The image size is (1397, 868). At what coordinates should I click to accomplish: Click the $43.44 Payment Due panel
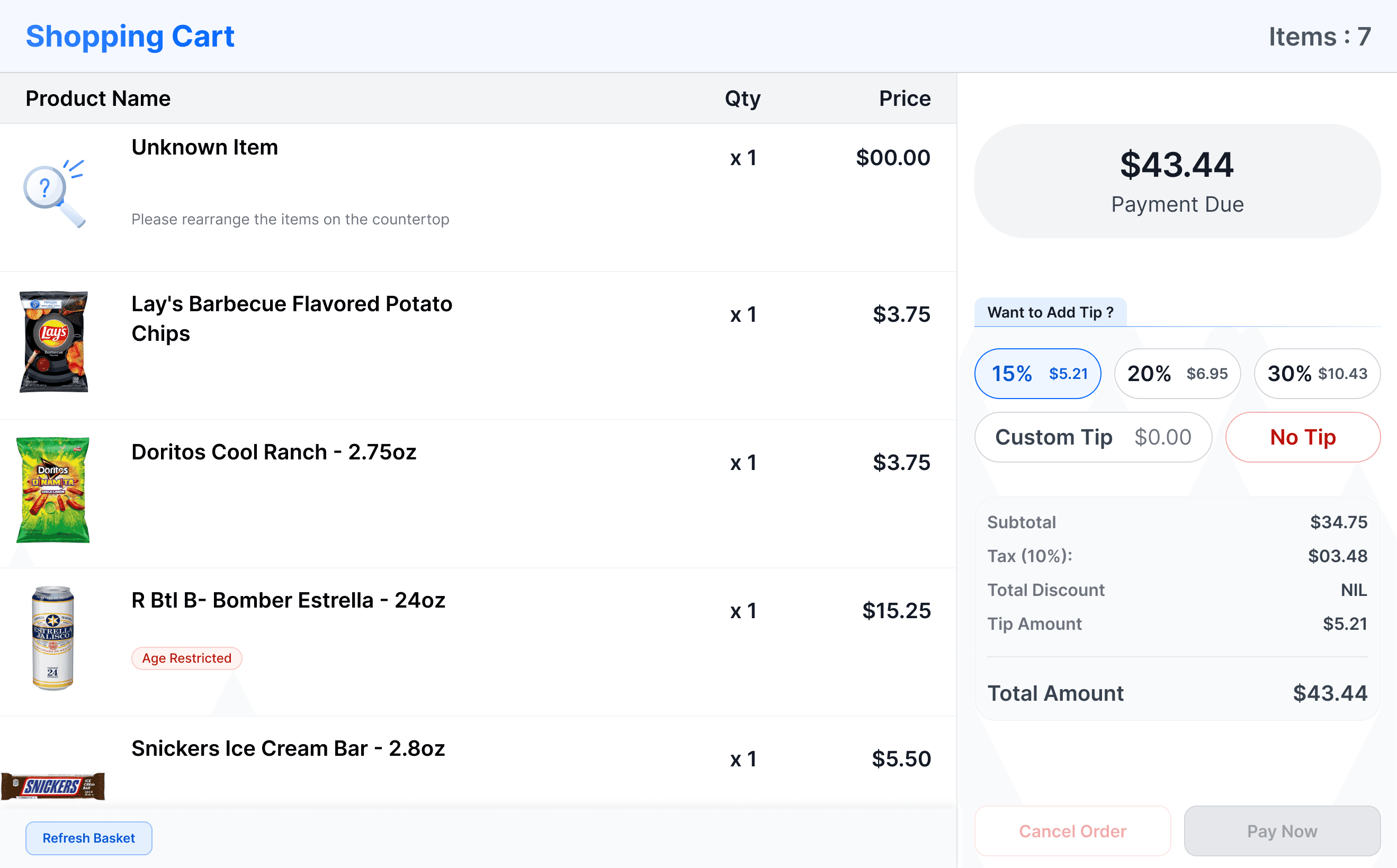point(1177,181)
